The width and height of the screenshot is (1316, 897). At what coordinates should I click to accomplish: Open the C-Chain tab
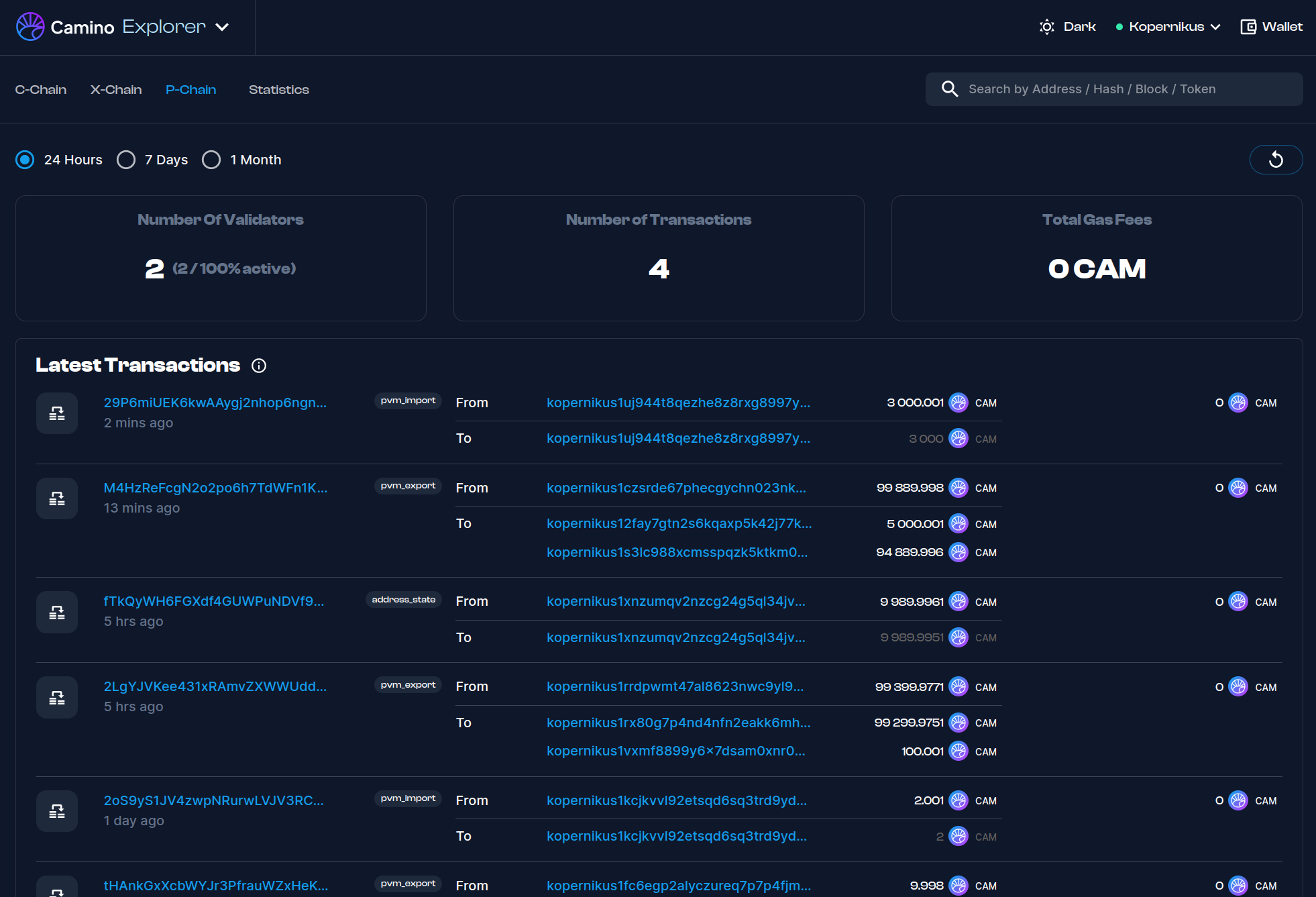coord(41,89)
